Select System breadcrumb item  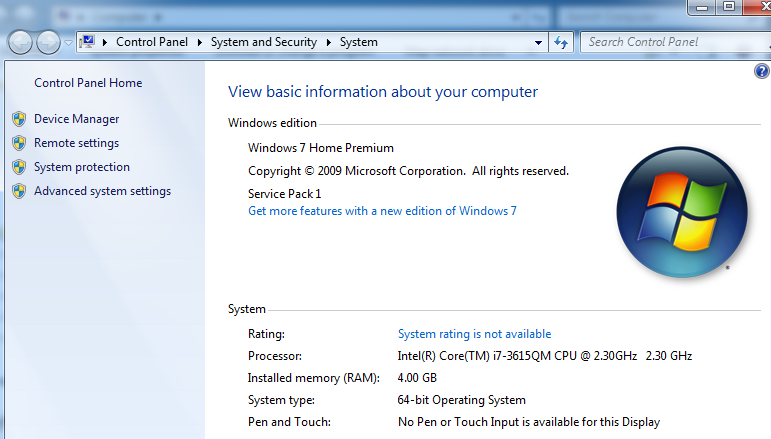coord(359,42)
